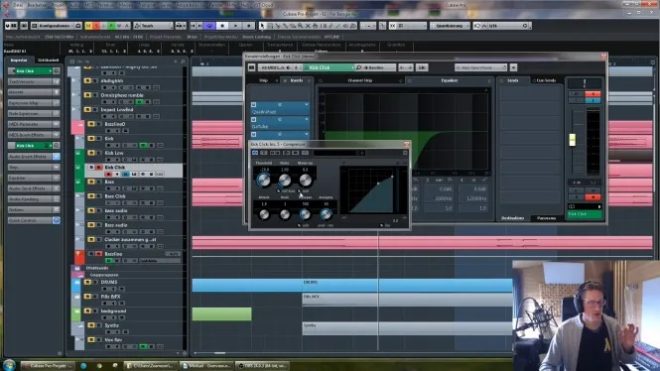
Task: Open the Konfigurationen layout dropdown
Action: [56, 26]
